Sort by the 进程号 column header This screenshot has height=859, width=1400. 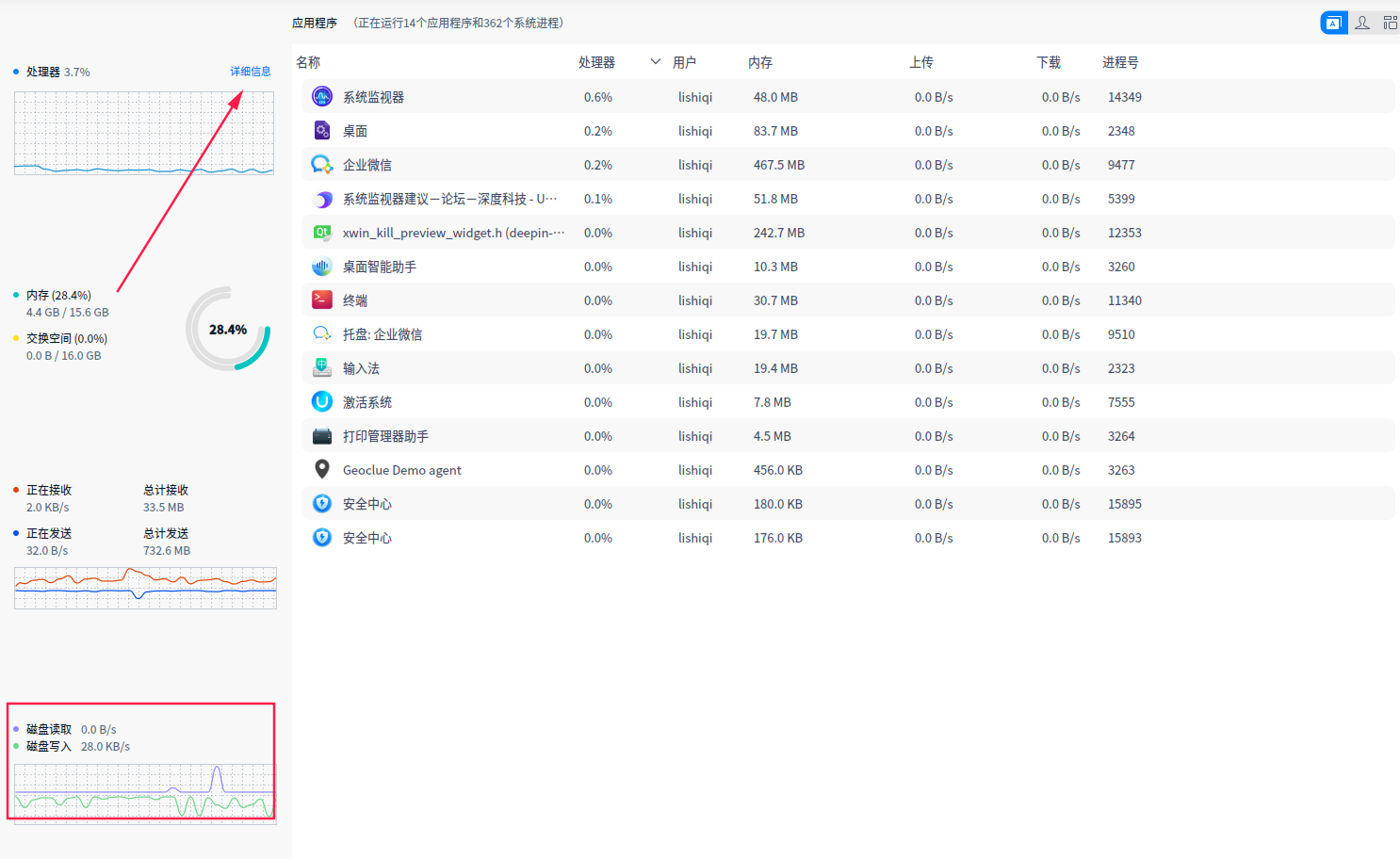tap(1120, 62)
